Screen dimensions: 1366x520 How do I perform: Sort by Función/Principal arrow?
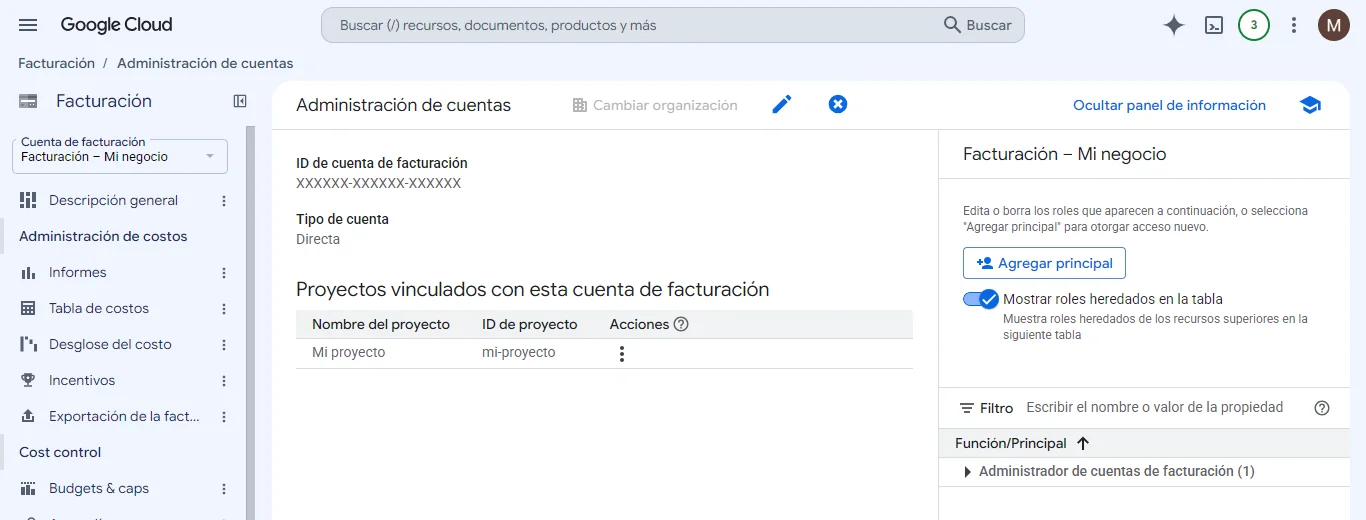(1082, 443)
